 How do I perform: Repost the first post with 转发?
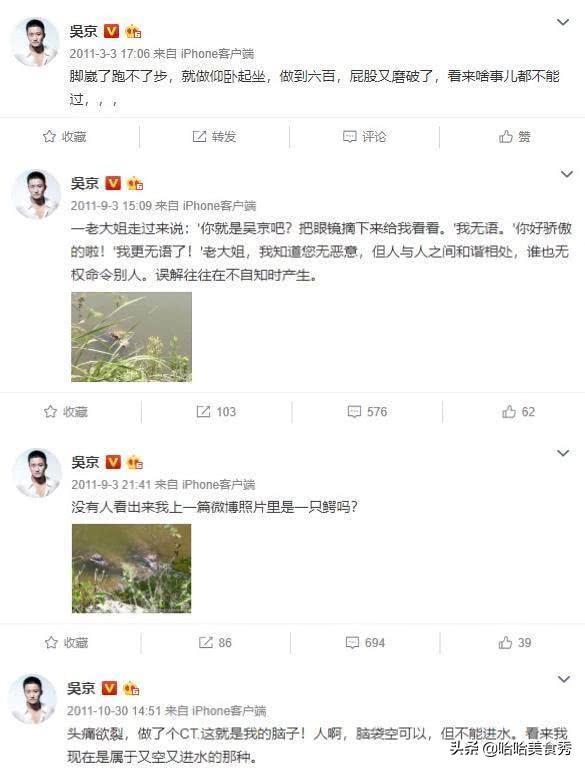[214, 136]
